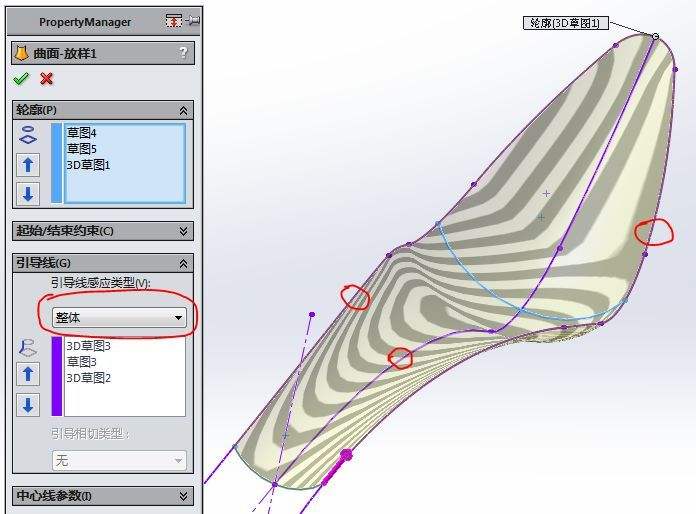
Task: Select 3D草图2 in the guide curves list
Action: click(x=88, y=378)
